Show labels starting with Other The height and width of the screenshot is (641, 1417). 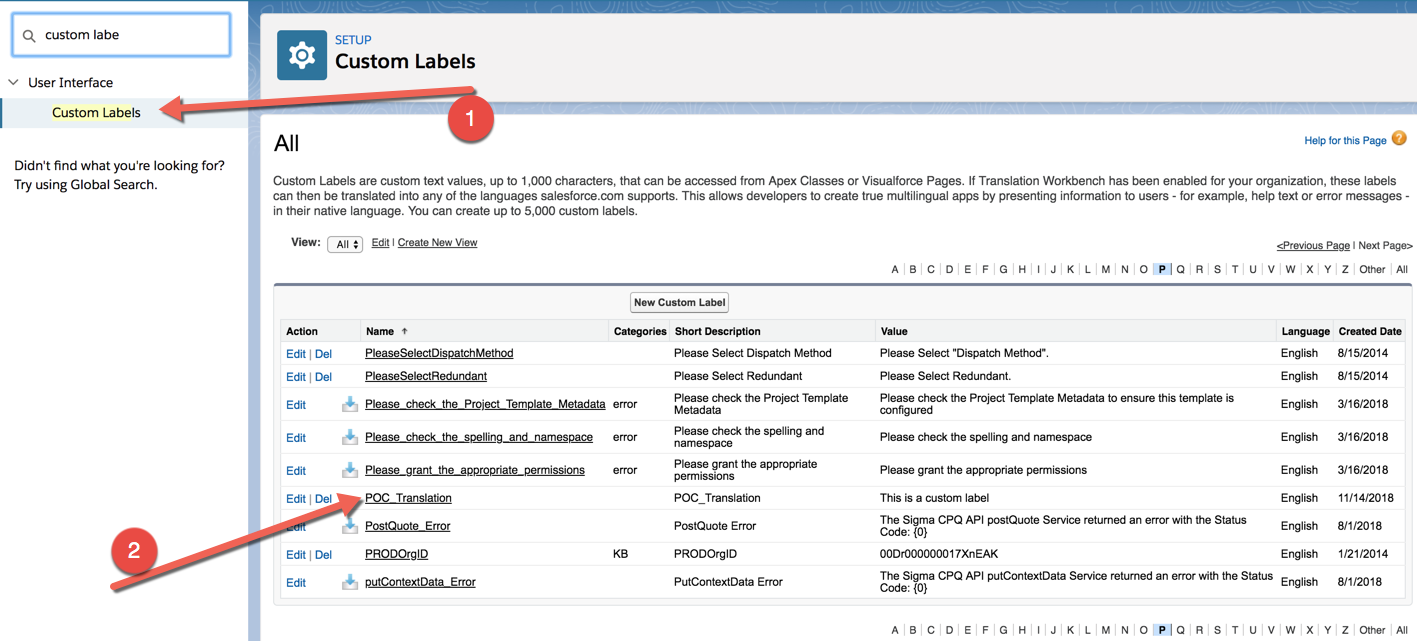pyautogui.click(x=1372, y=269)
